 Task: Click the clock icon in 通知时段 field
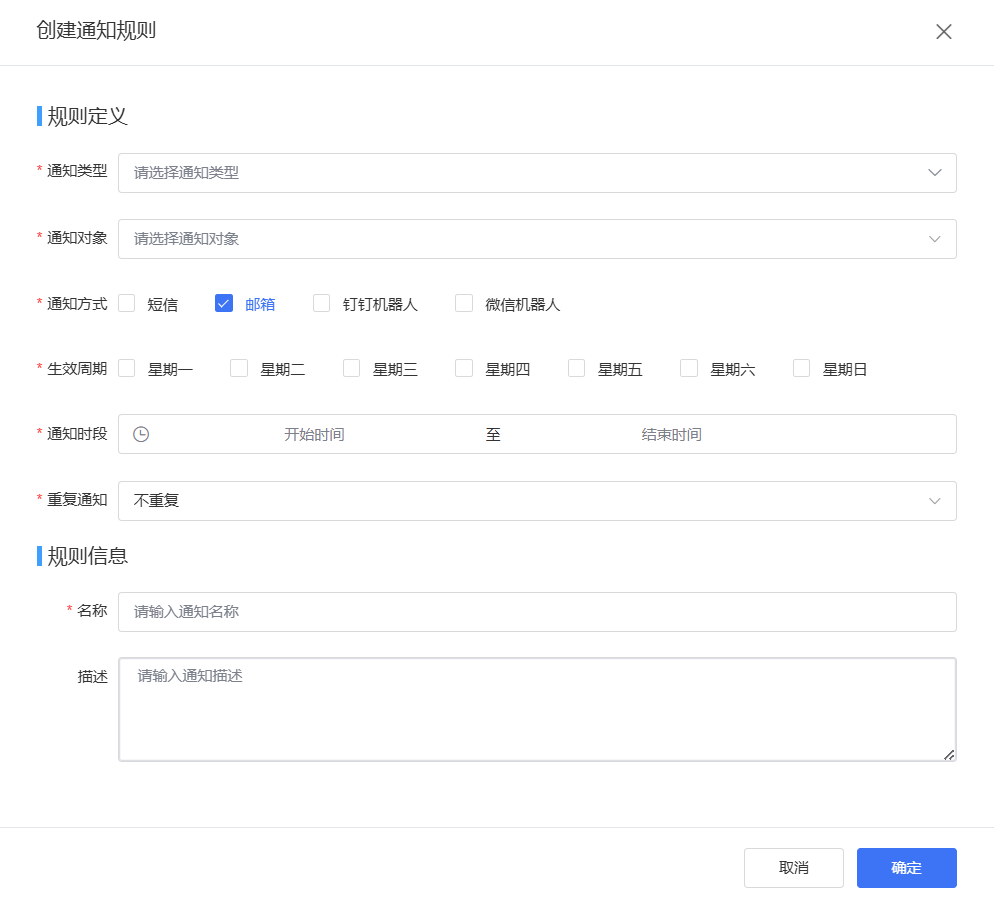141,434
